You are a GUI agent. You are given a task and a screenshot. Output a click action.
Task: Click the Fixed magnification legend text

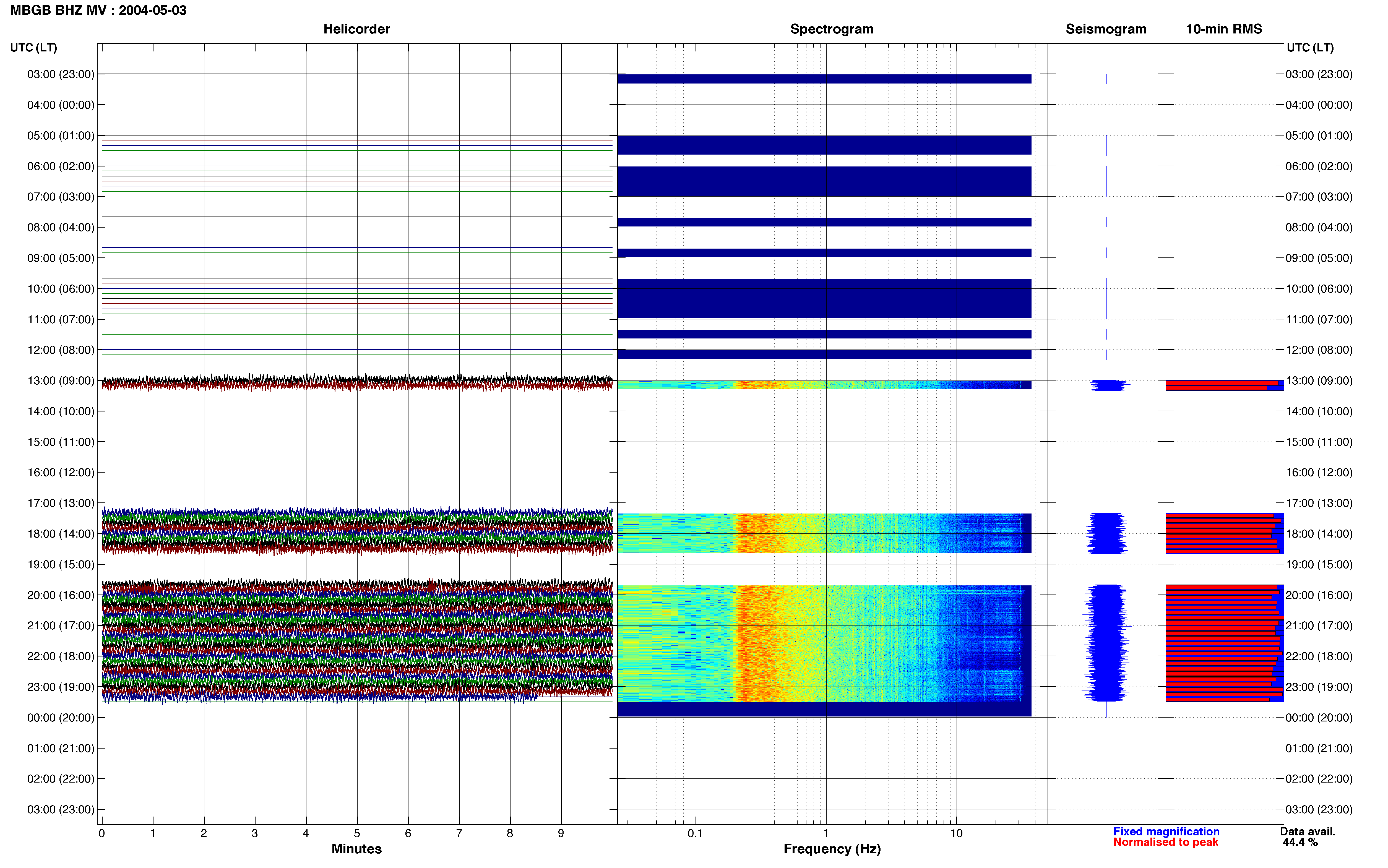tap(1166, 831)
